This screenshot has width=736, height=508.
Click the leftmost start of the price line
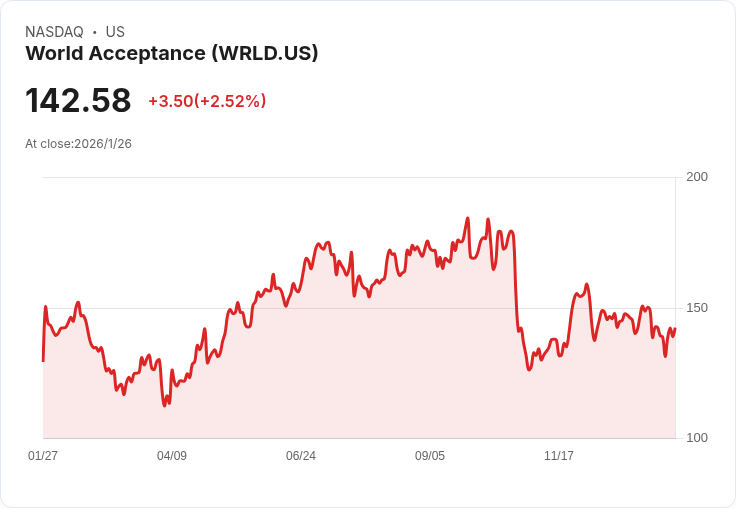click(43, 361)
